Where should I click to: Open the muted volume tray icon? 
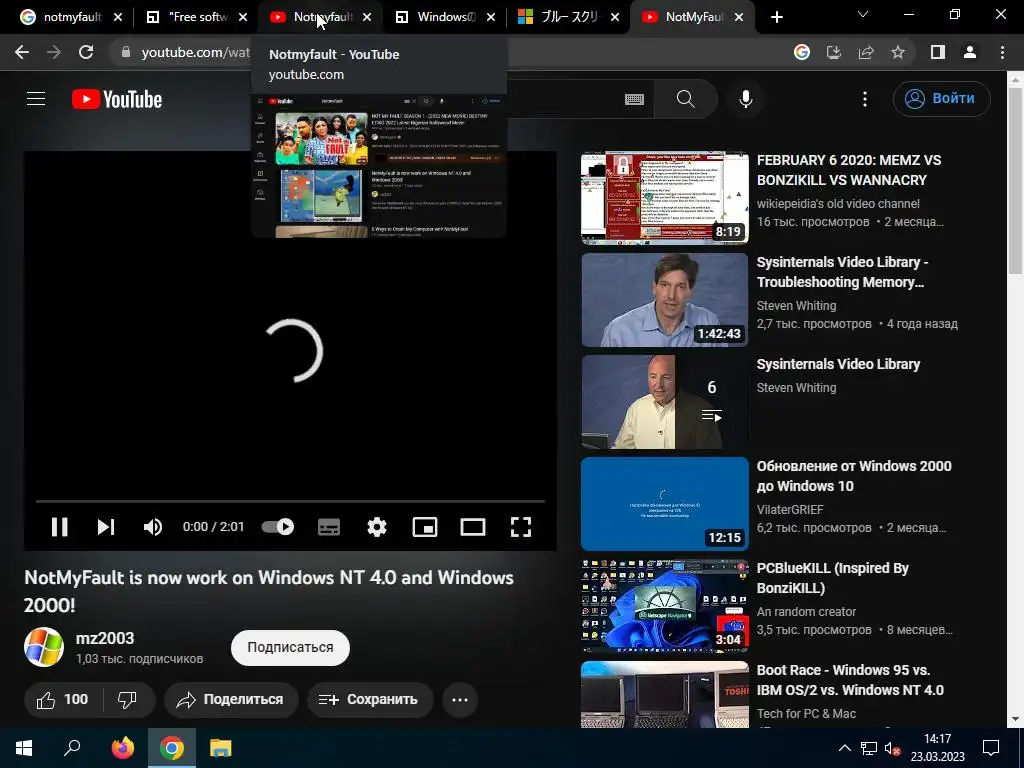coord(892,748)
